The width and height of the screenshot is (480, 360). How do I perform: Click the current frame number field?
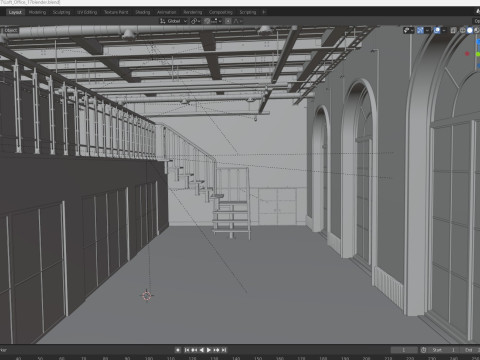[x=404, y=350]
